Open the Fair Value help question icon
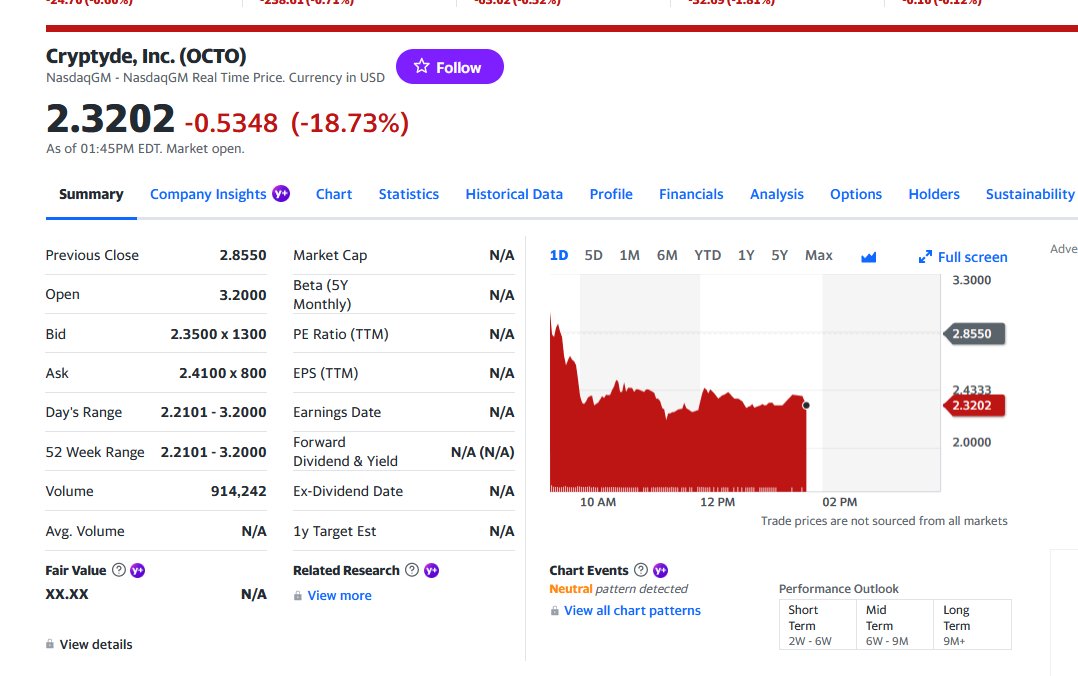This screenshot has height=676, width=1078. coord(119,570)
